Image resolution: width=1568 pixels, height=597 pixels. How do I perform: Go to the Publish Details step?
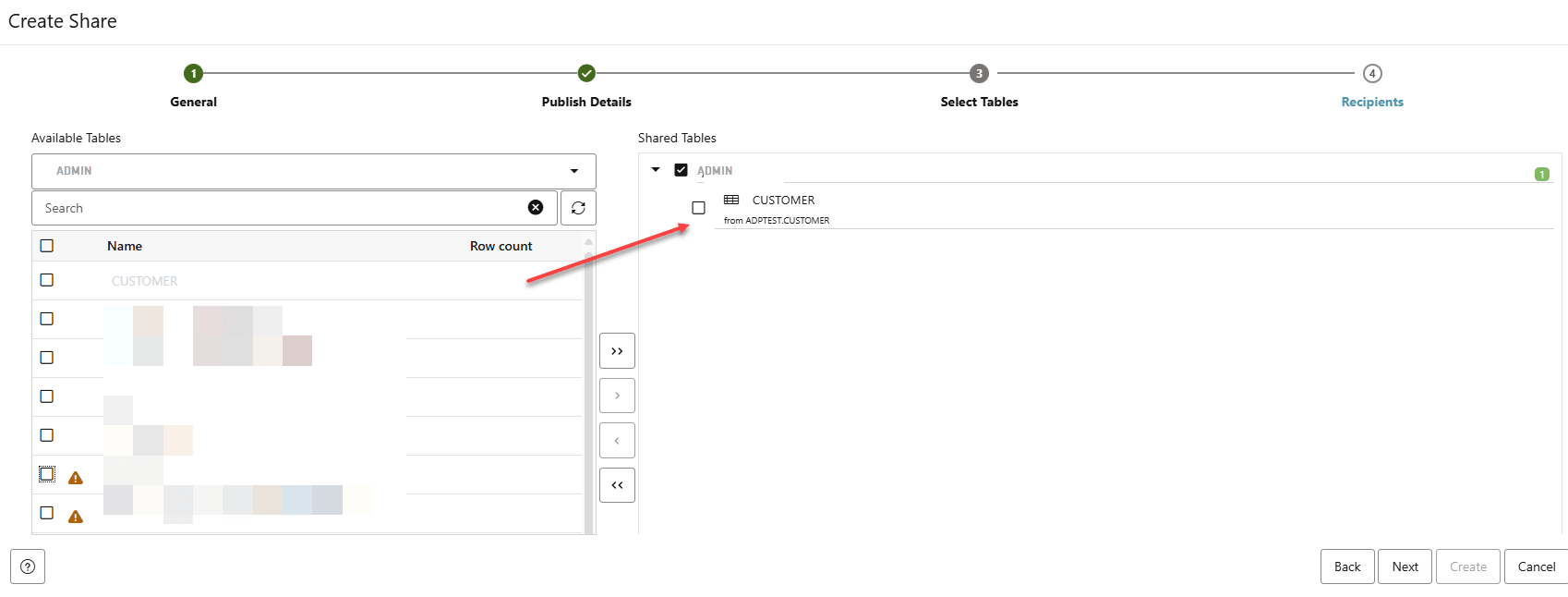coord(586,73)
